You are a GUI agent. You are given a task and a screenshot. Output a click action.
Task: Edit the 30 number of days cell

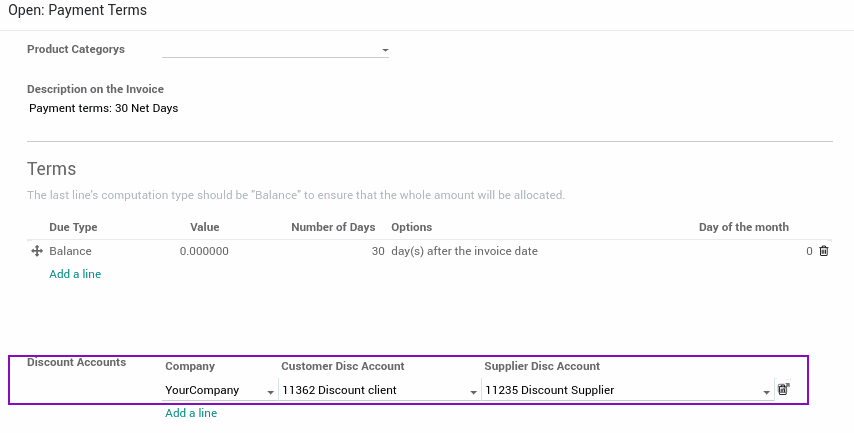point(378,251)
